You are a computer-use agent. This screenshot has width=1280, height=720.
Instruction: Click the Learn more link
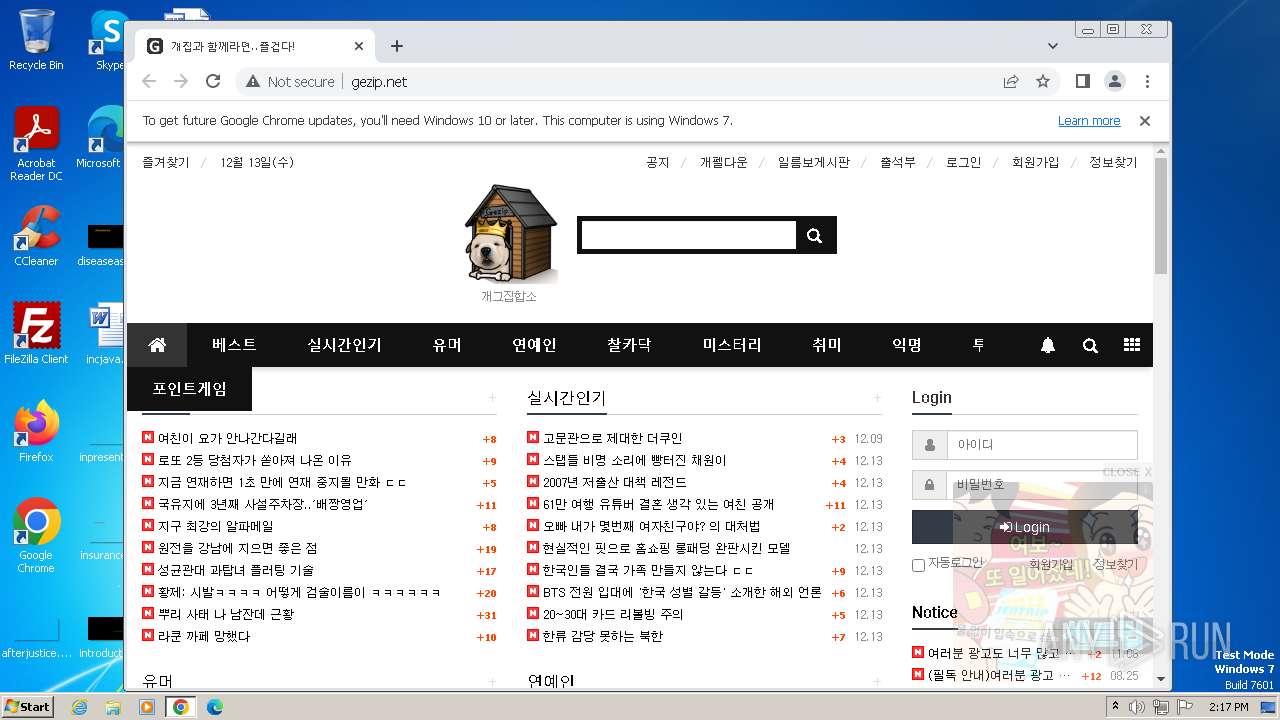point(1089,121)
